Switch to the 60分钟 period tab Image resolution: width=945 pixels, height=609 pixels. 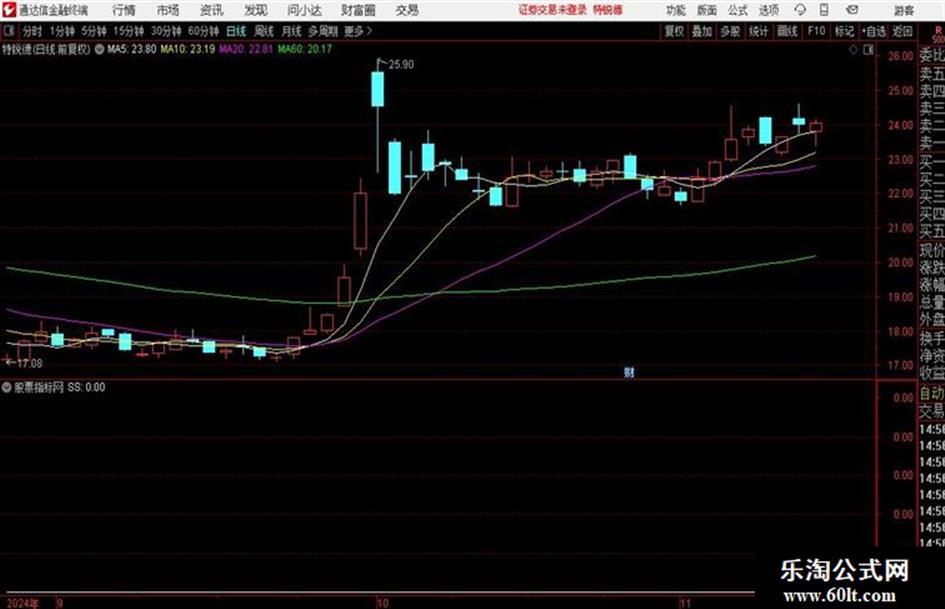tap(204, 31)
